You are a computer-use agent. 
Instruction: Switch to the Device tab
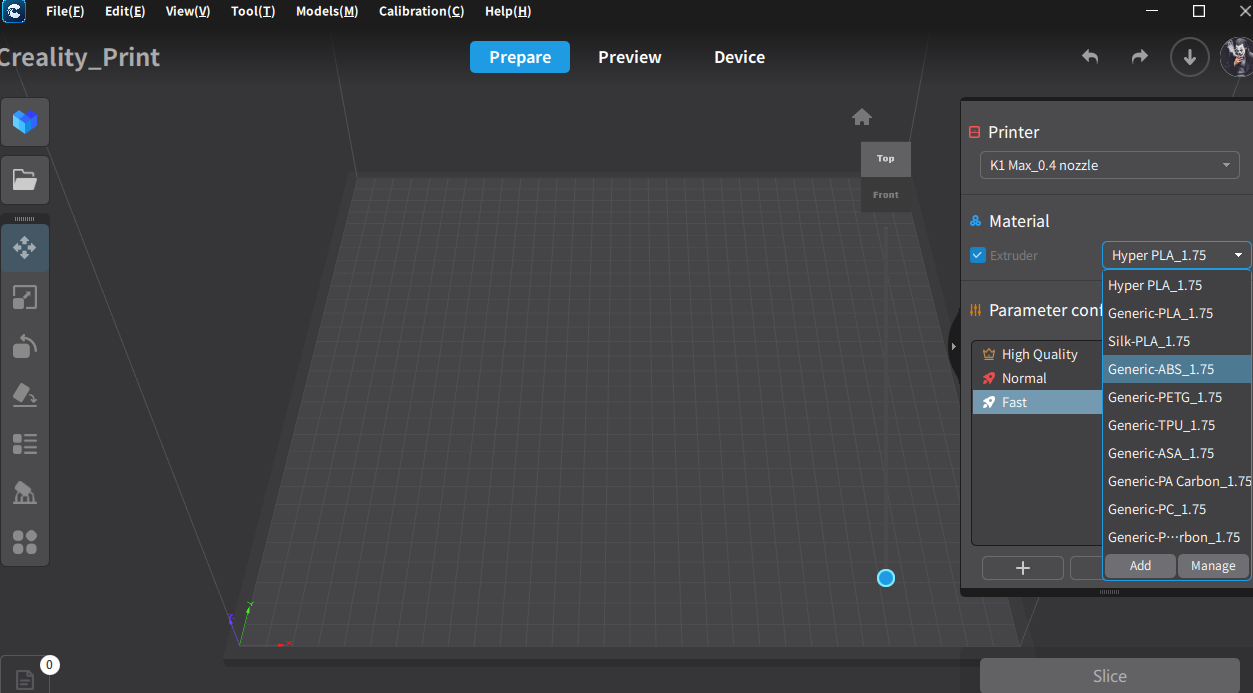(740, 57)
